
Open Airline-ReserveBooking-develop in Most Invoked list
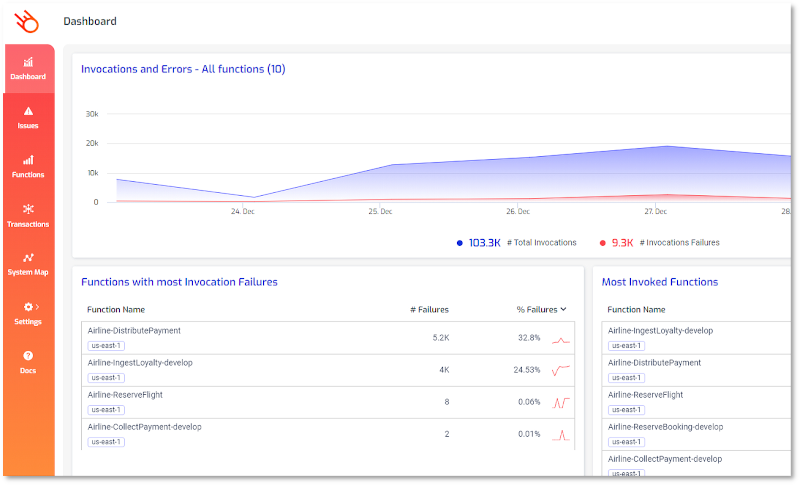pos(665,426)
